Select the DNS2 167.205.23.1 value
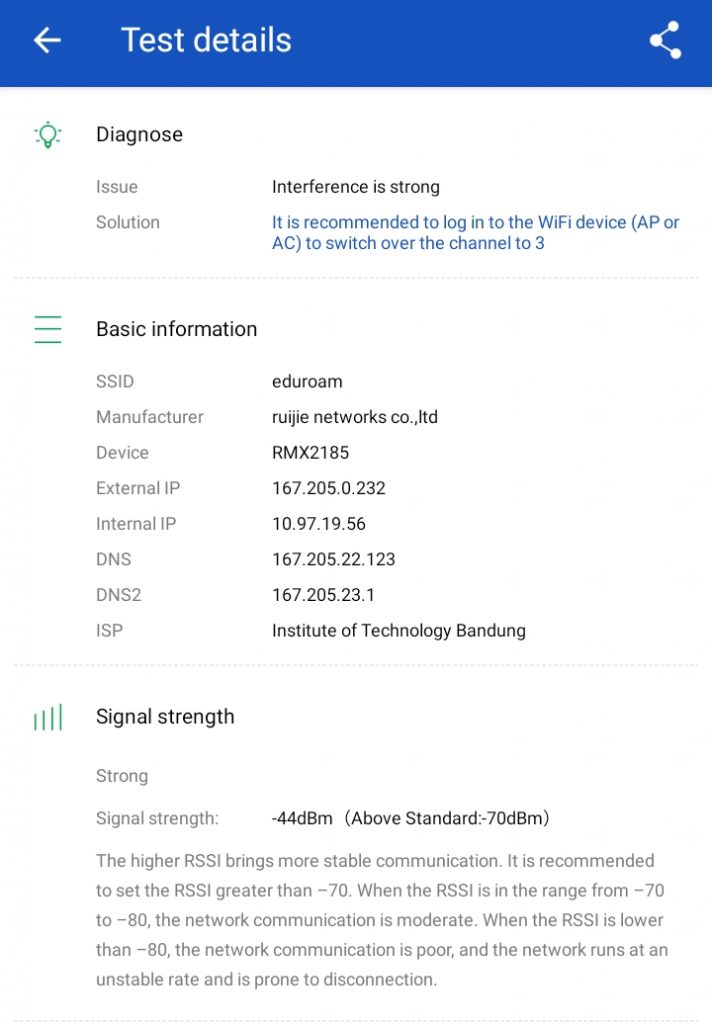Screen dimensions: 712x1024 (323, 595)
